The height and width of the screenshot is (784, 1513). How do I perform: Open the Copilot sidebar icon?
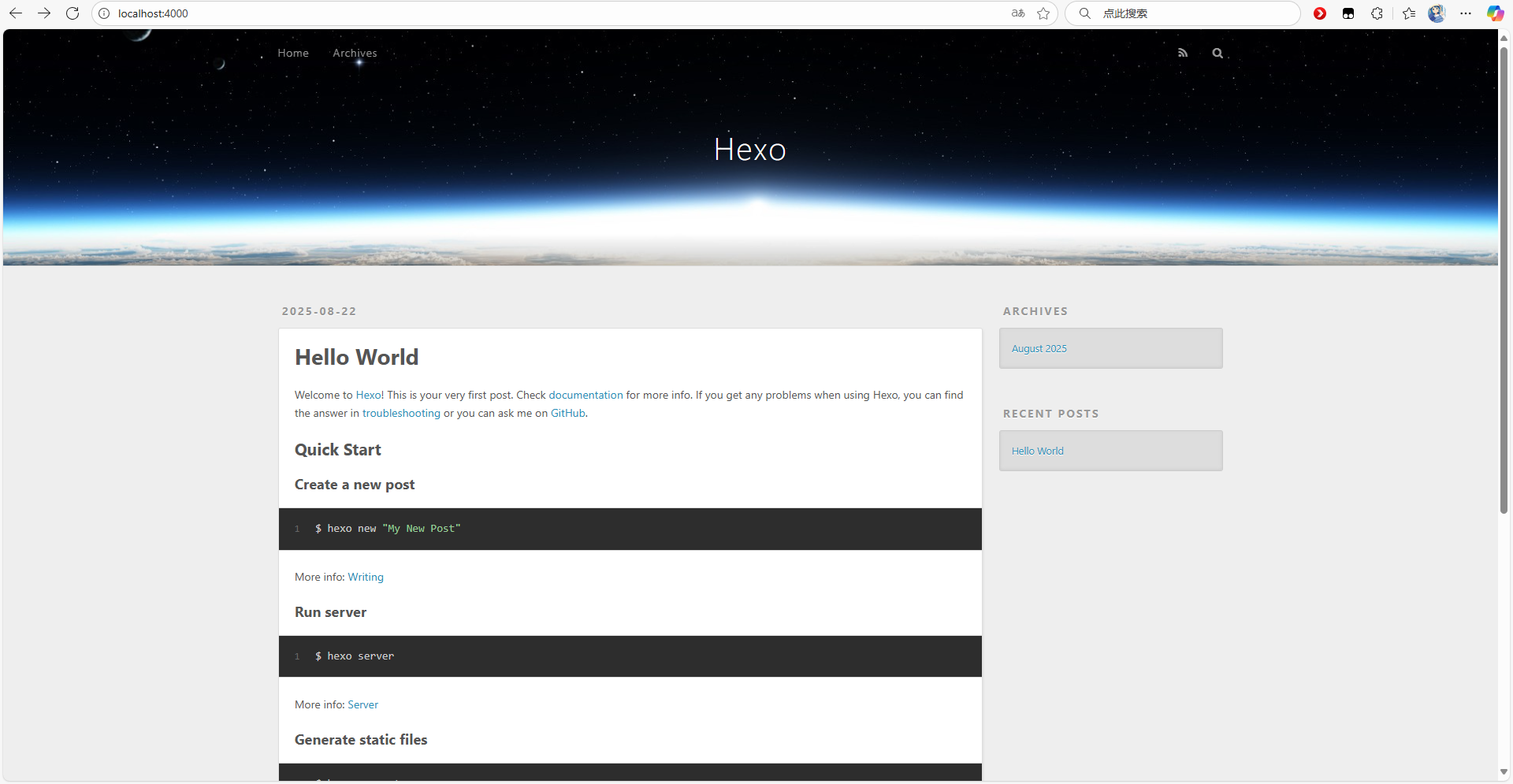[1495, 13]
